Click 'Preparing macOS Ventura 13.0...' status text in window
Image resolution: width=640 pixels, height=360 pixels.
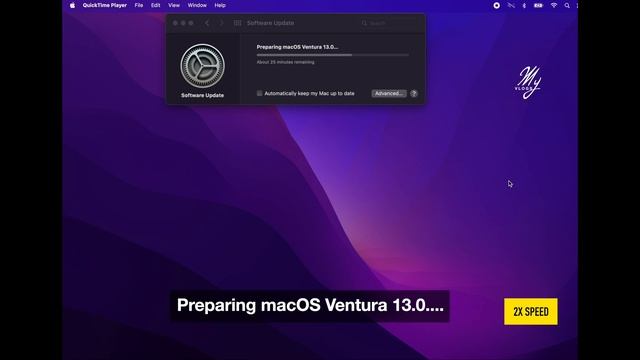click(297, 47)
